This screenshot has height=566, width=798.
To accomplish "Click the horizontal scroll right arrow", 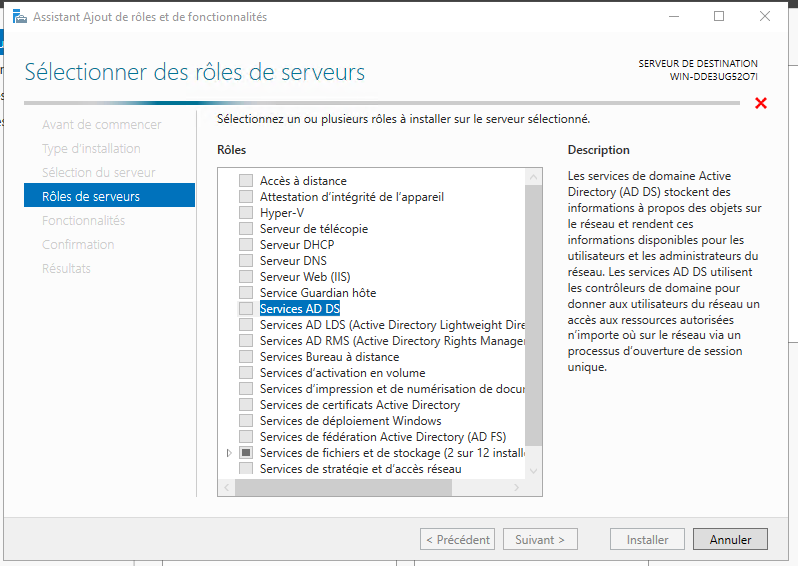I will click(x=517, y=488).
